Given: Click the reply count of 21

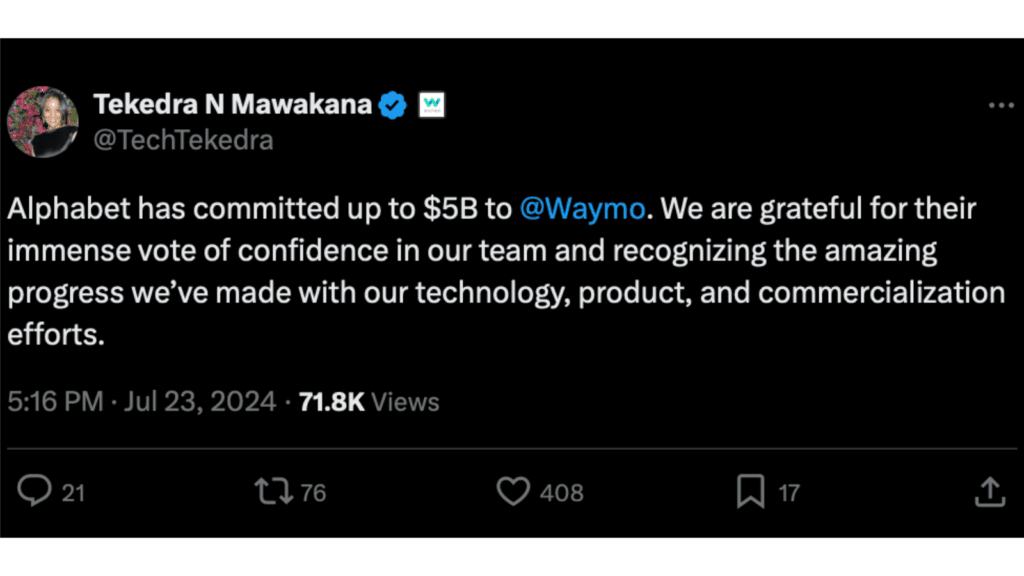Looking at the screenshot, I should tap(73, 492).
